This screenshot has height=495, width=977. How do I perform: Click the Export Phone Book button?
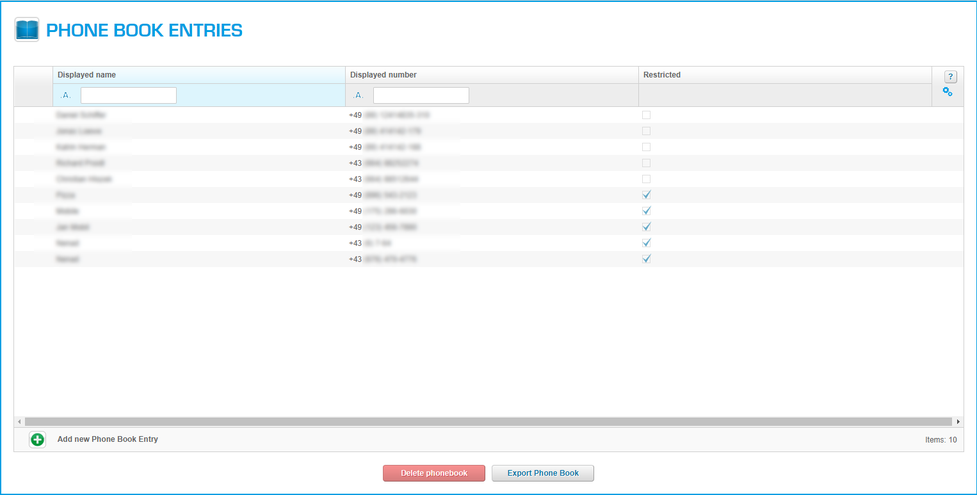tap(543, 473)
